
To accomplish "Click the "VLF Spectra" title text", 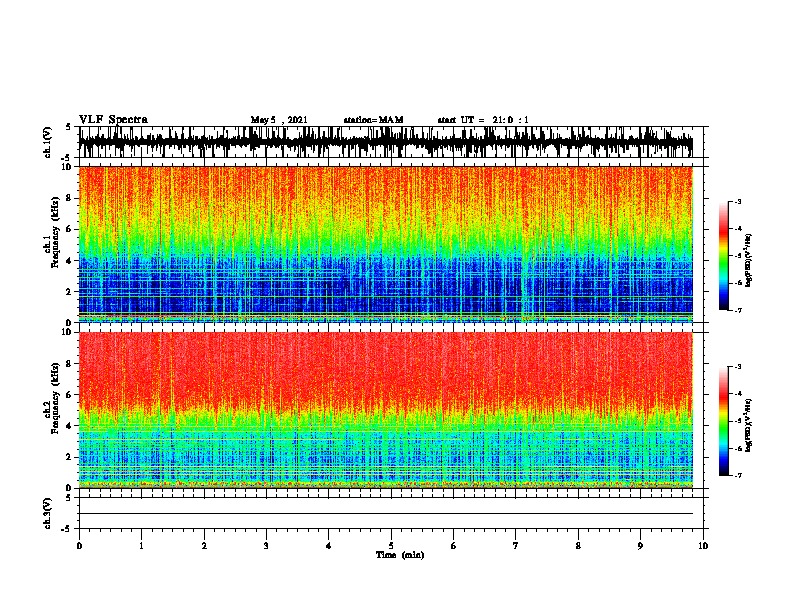I will 113,120.
